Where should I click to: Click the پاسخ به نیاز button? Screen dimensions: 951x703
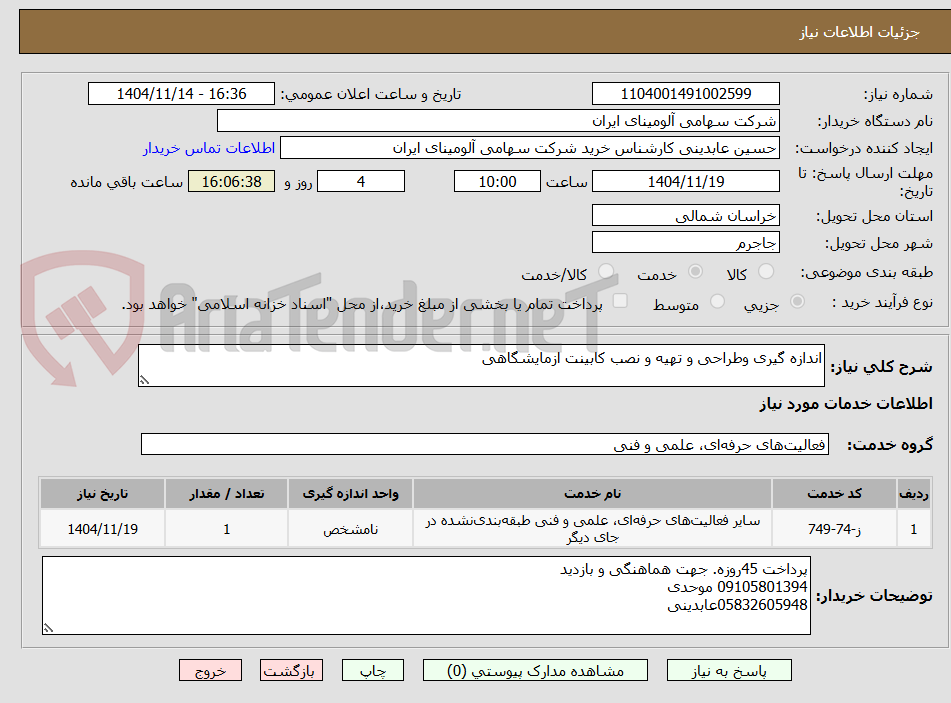tap(729, 671)
